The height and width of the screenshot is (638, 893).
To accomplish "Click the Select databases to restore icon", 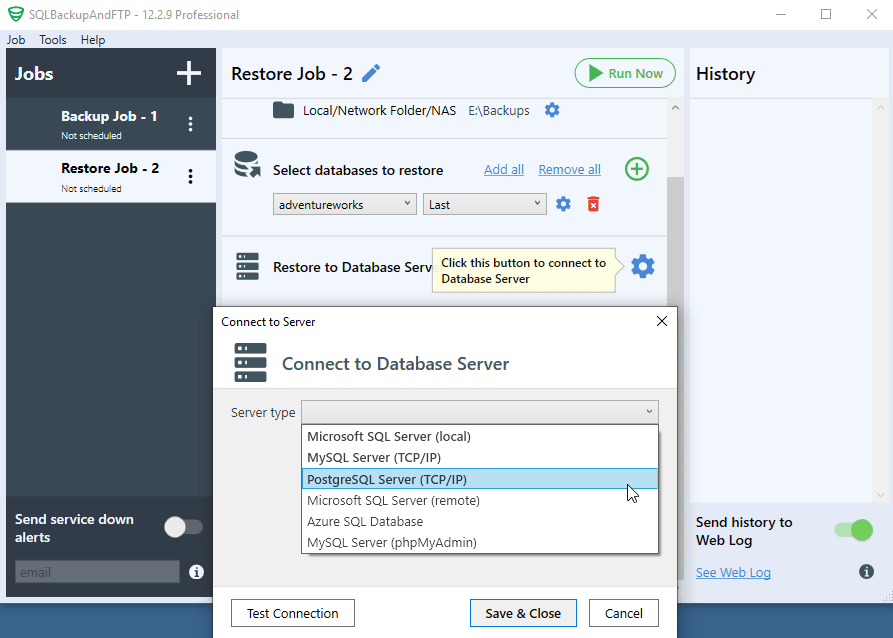I will 247,165.
